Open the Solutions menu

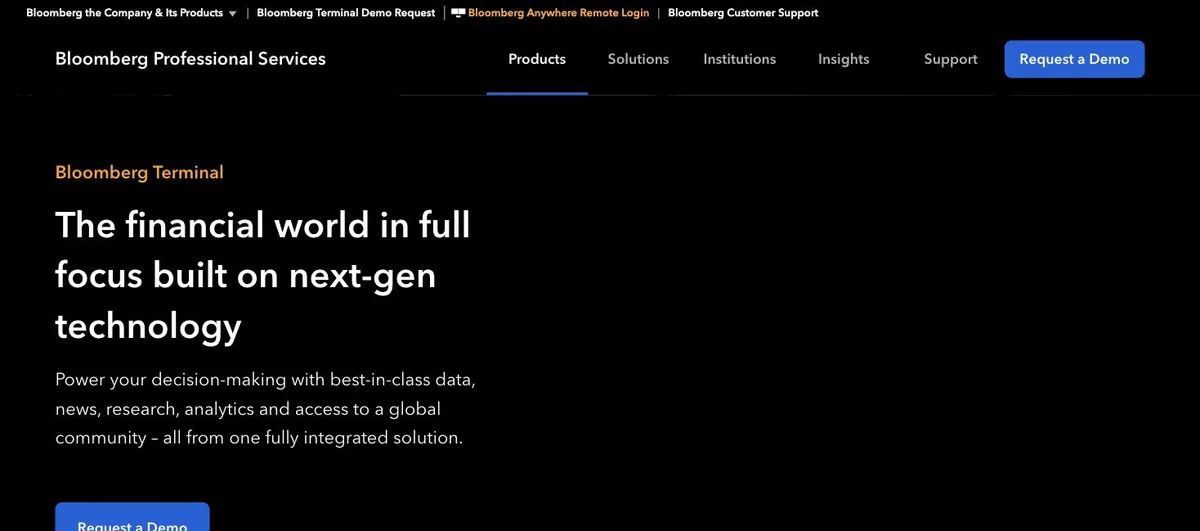click(638, 59)
